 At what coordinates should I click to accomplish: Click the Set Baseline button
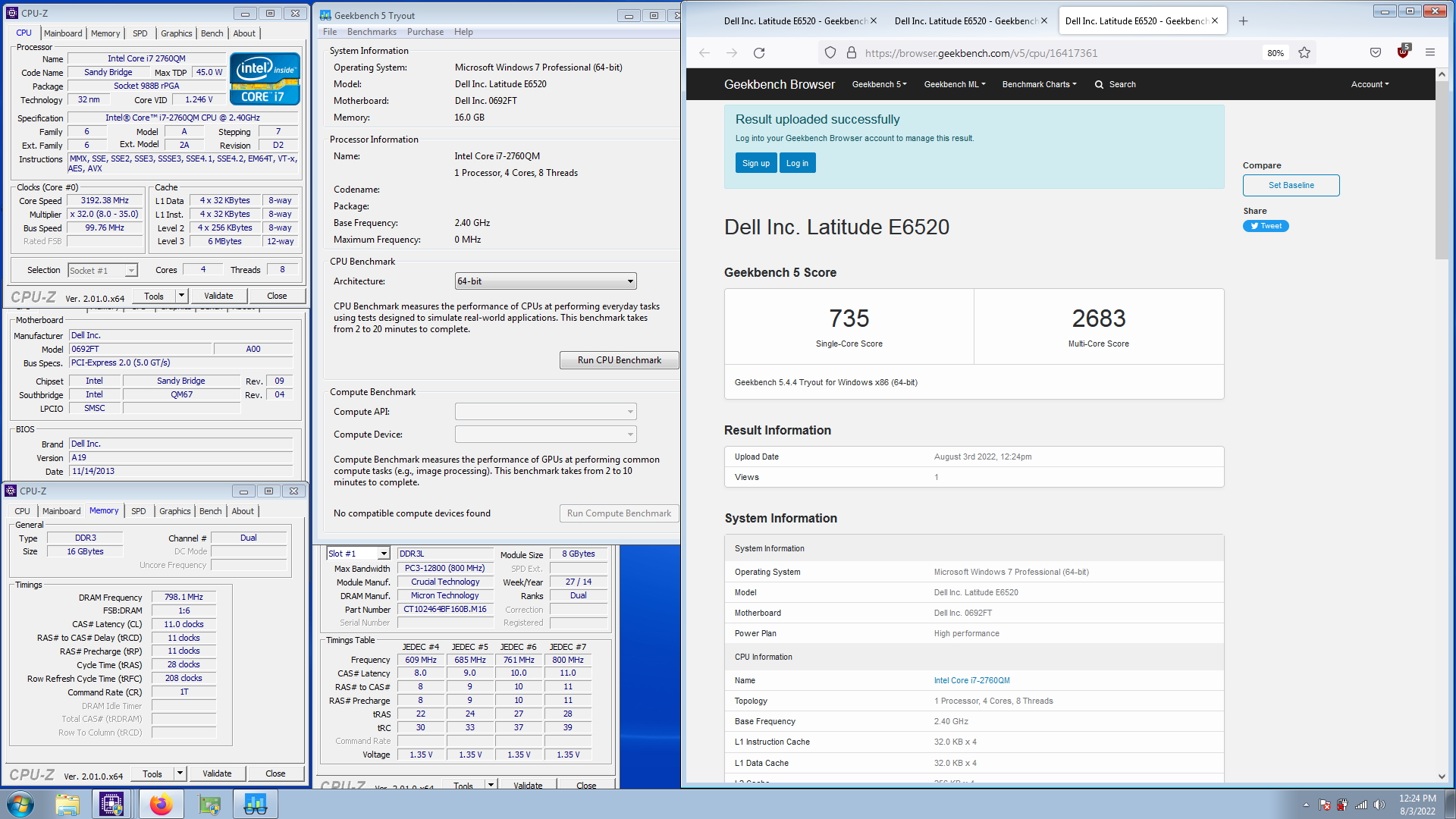tap(1291, 185)
